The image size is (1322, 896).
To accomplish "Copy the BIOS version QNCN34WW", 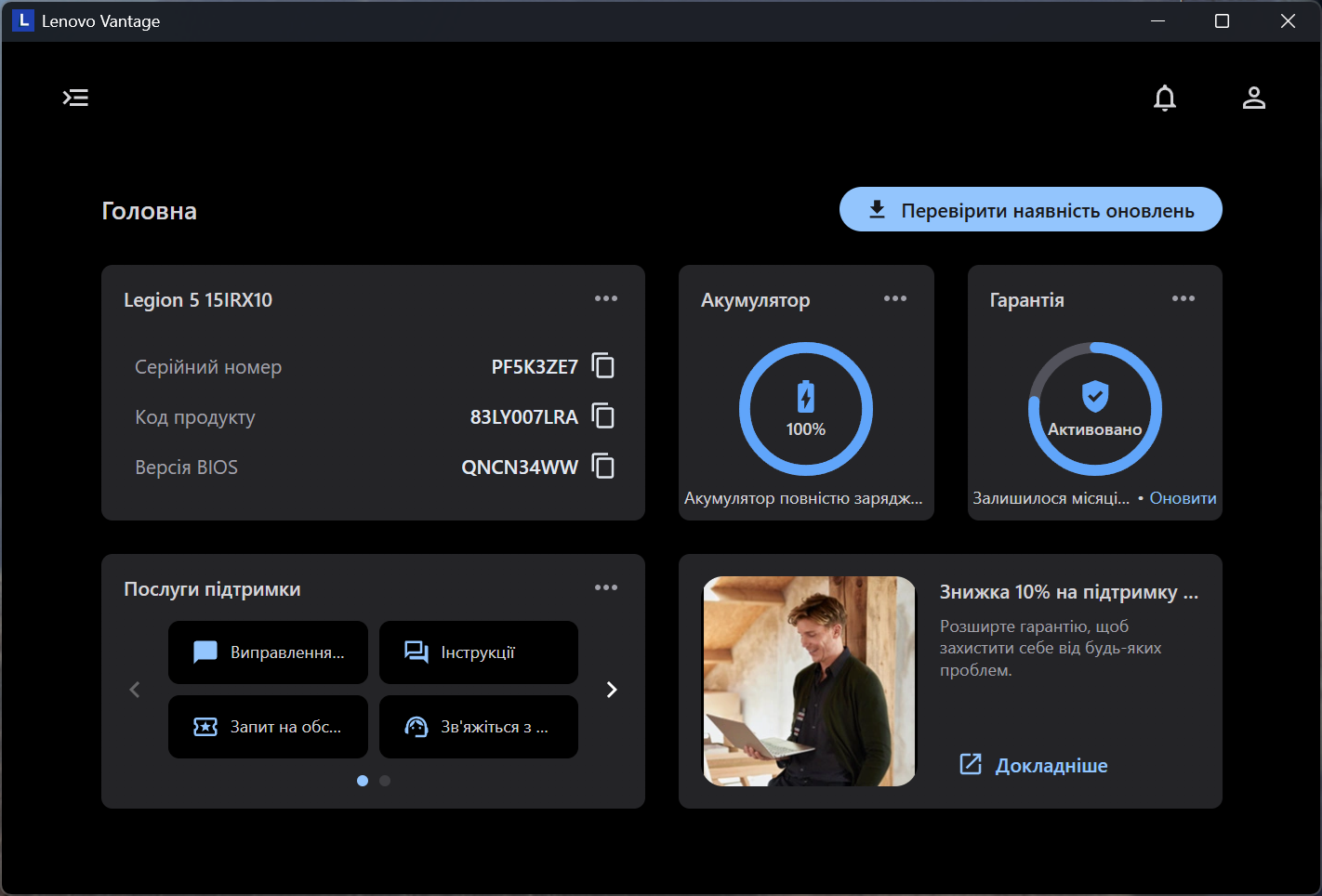I will tap(603, 467).
